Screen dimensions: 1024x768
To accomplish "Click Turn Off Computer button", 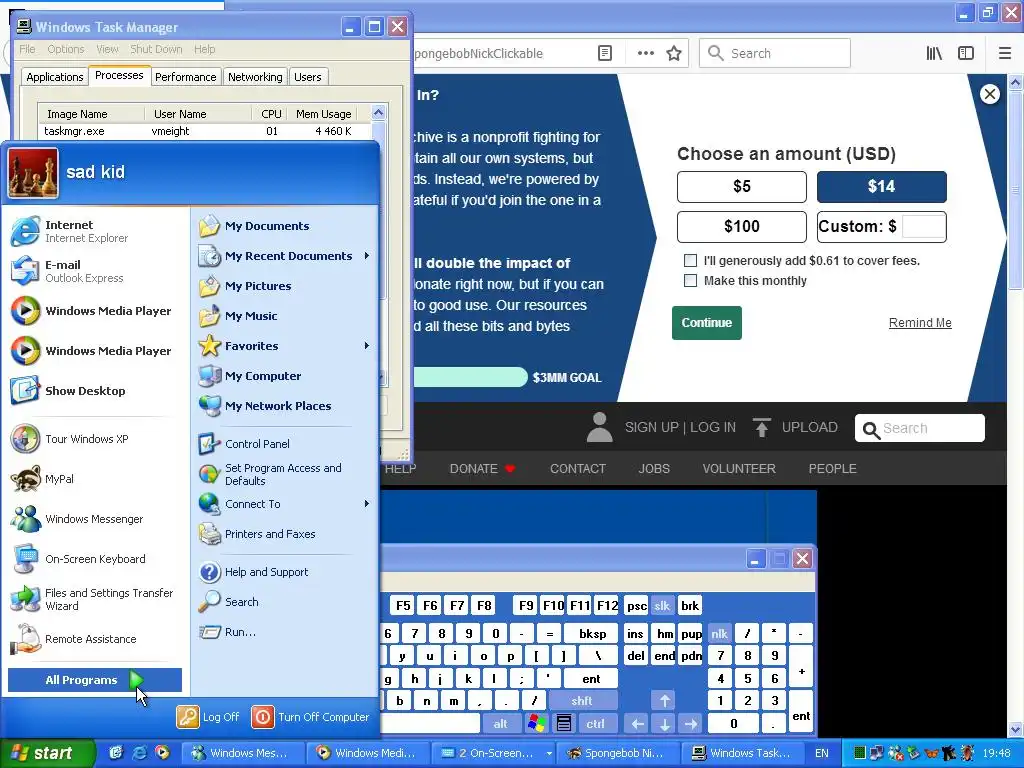I will tap(310, 717).
